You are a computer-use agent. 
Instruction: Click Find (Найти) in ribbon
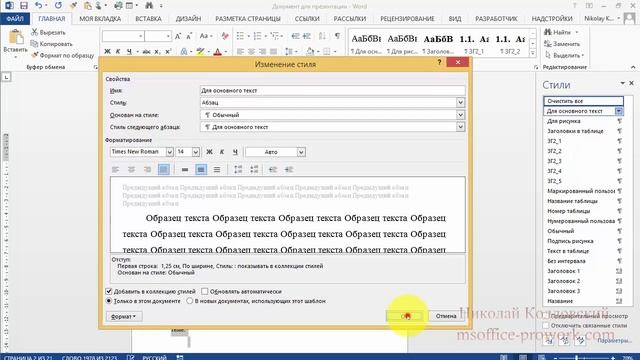558,32
